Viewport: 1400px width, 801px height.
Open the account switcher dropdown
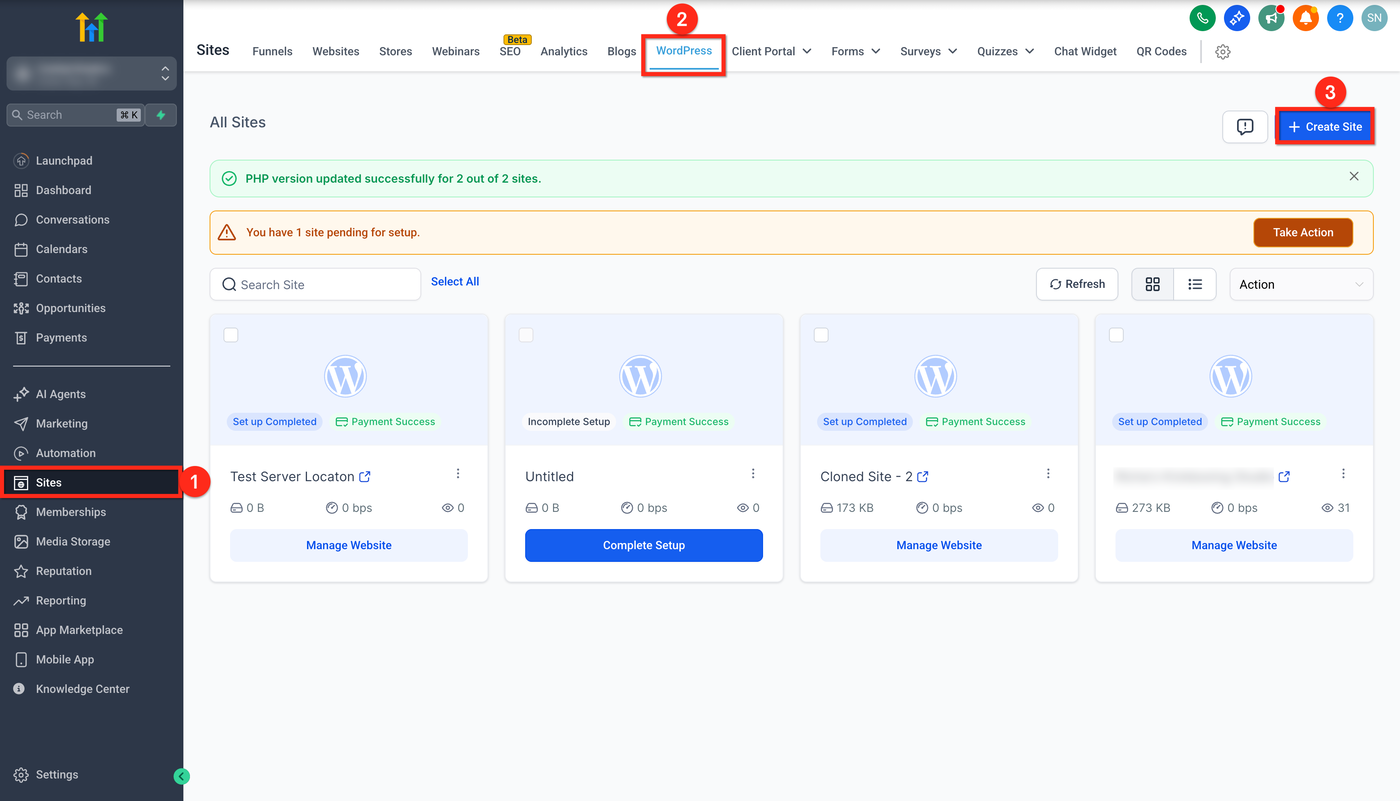point(91,73)
